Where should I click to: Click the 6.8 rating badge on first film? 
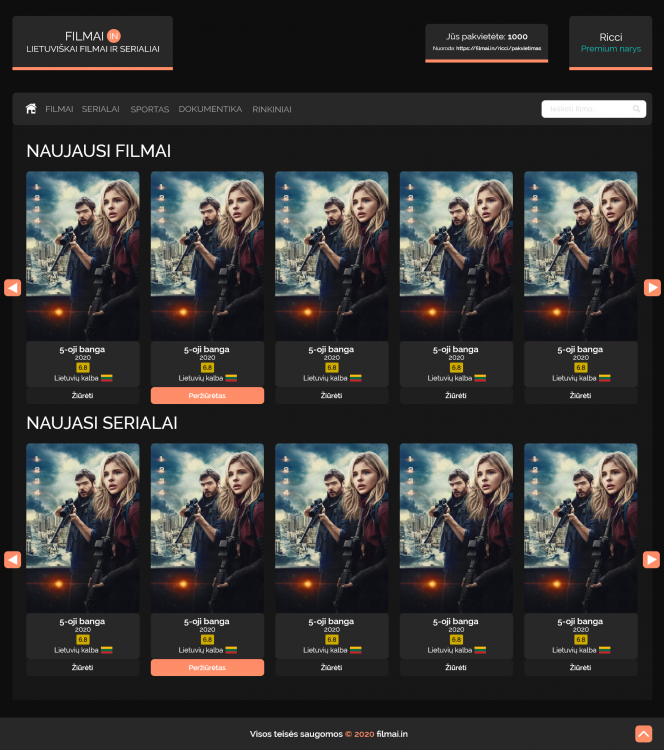83,367
